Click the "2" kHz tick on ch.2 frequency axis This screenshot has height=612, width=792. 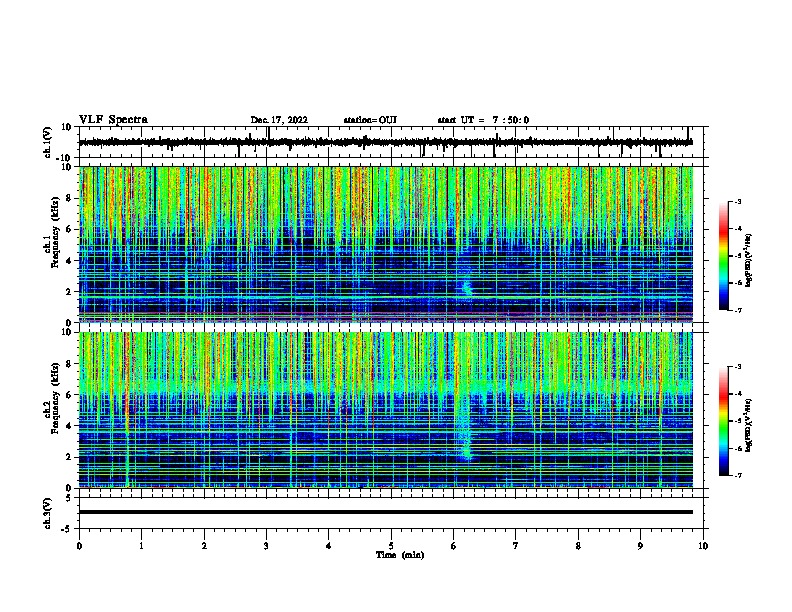[70, 457]
